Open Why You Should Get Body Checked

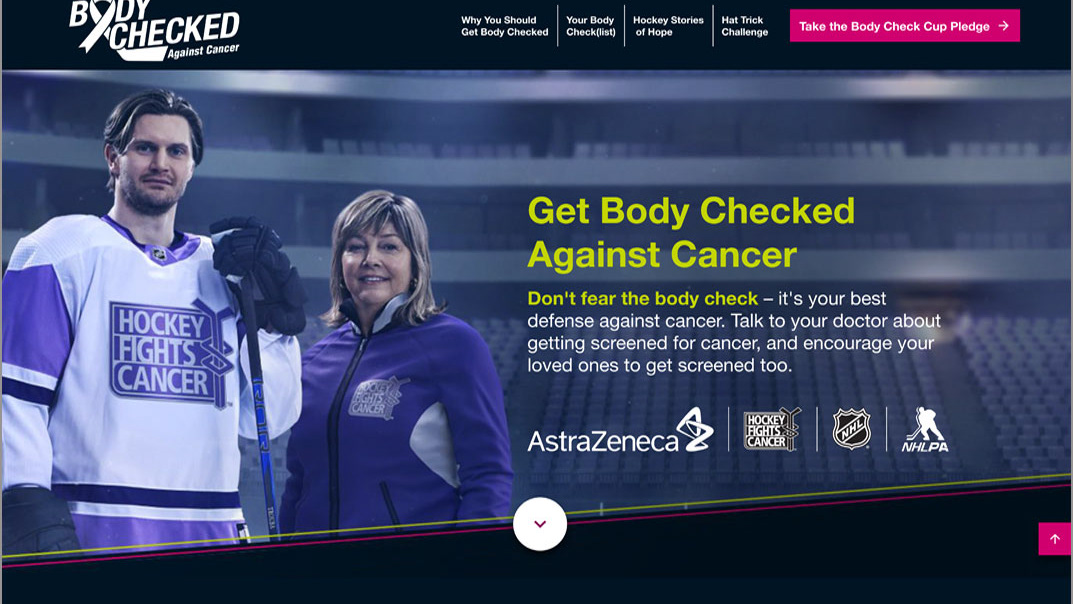click(x=504, y=26)
